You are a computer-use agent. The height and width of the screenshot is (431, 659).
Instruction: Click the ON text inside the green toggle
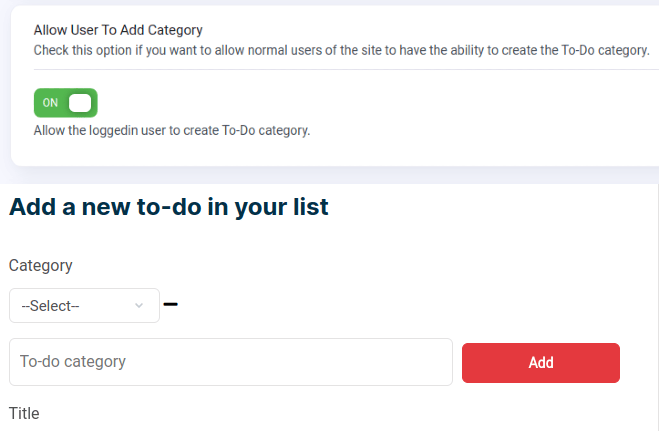click(51, 103)
